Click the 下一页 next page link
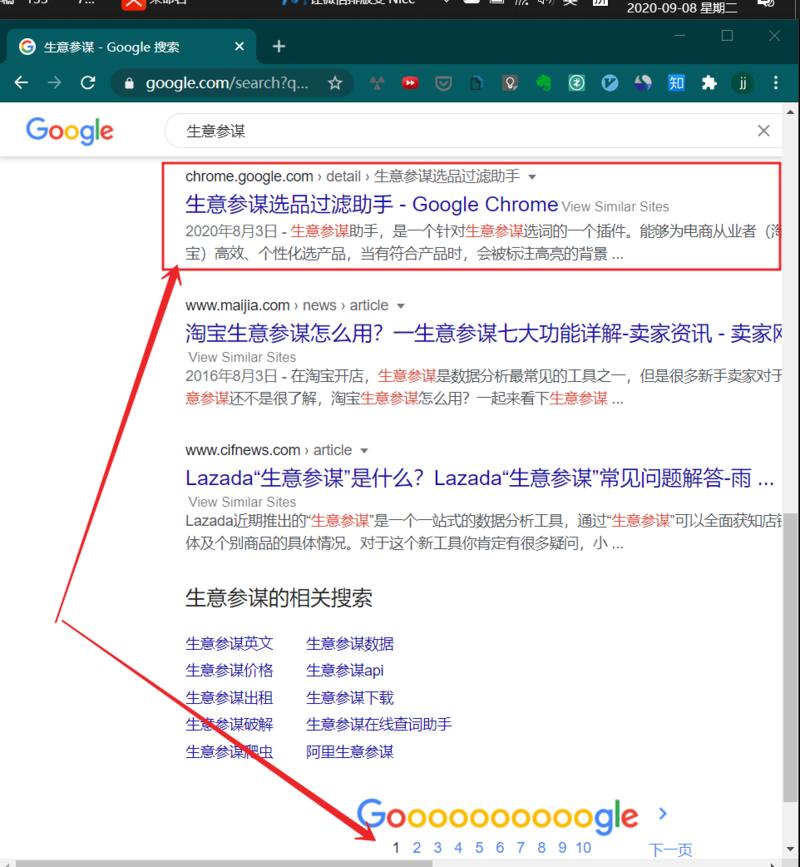Viewport: 800px width, 867px height. tap(670, 849)
